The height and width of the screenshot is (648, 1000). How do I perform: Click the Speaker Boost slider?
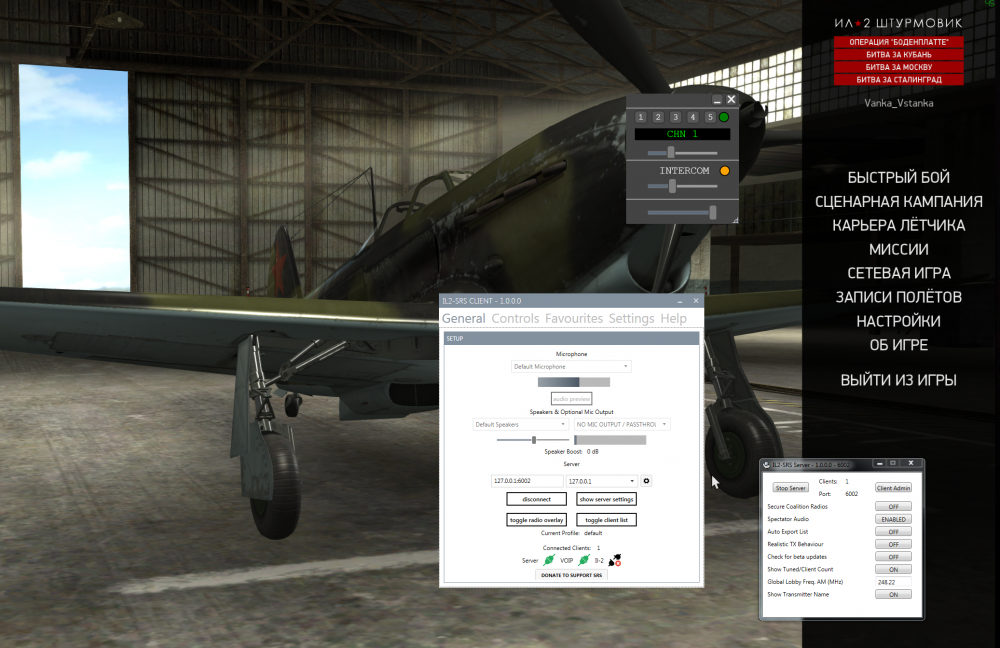[533, 440]
